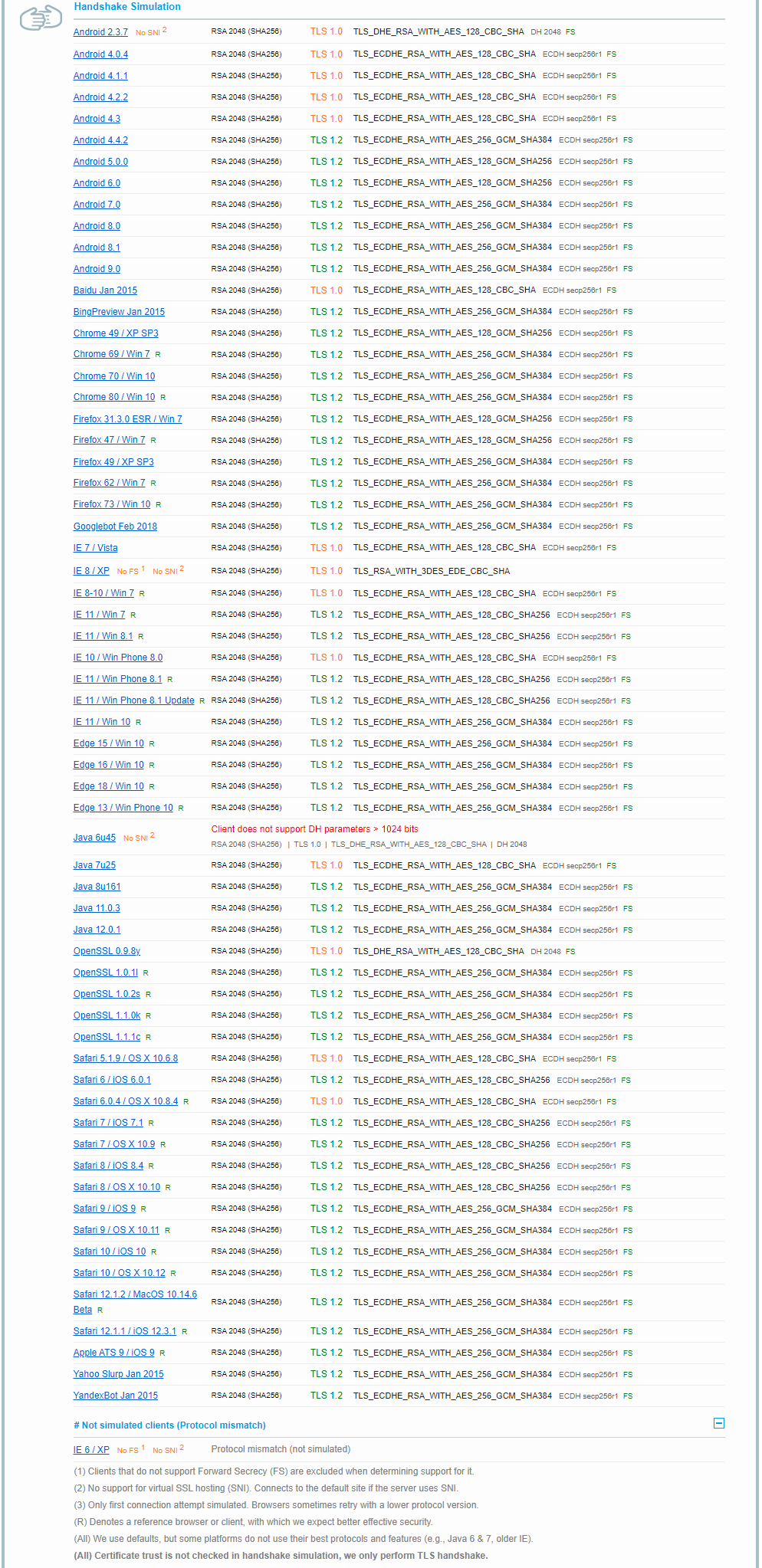View IE 10 / Win Phone 8.0 details
Screen dimensions: 762x1568
tap(118, 658)
